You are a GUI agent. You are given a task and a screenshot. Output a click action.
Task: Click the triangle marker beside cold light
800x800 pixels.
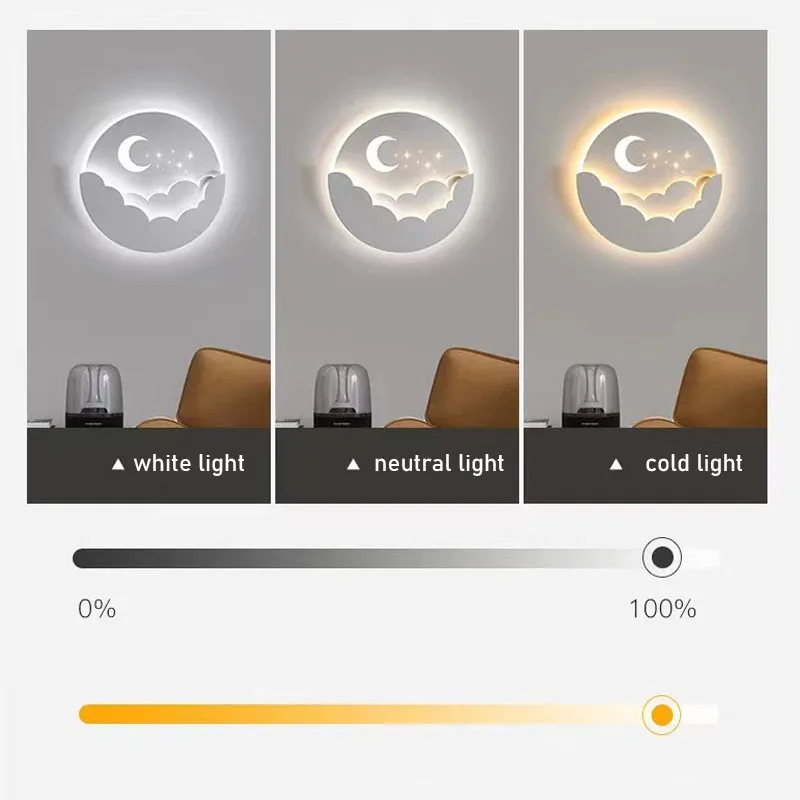point(616,464)
